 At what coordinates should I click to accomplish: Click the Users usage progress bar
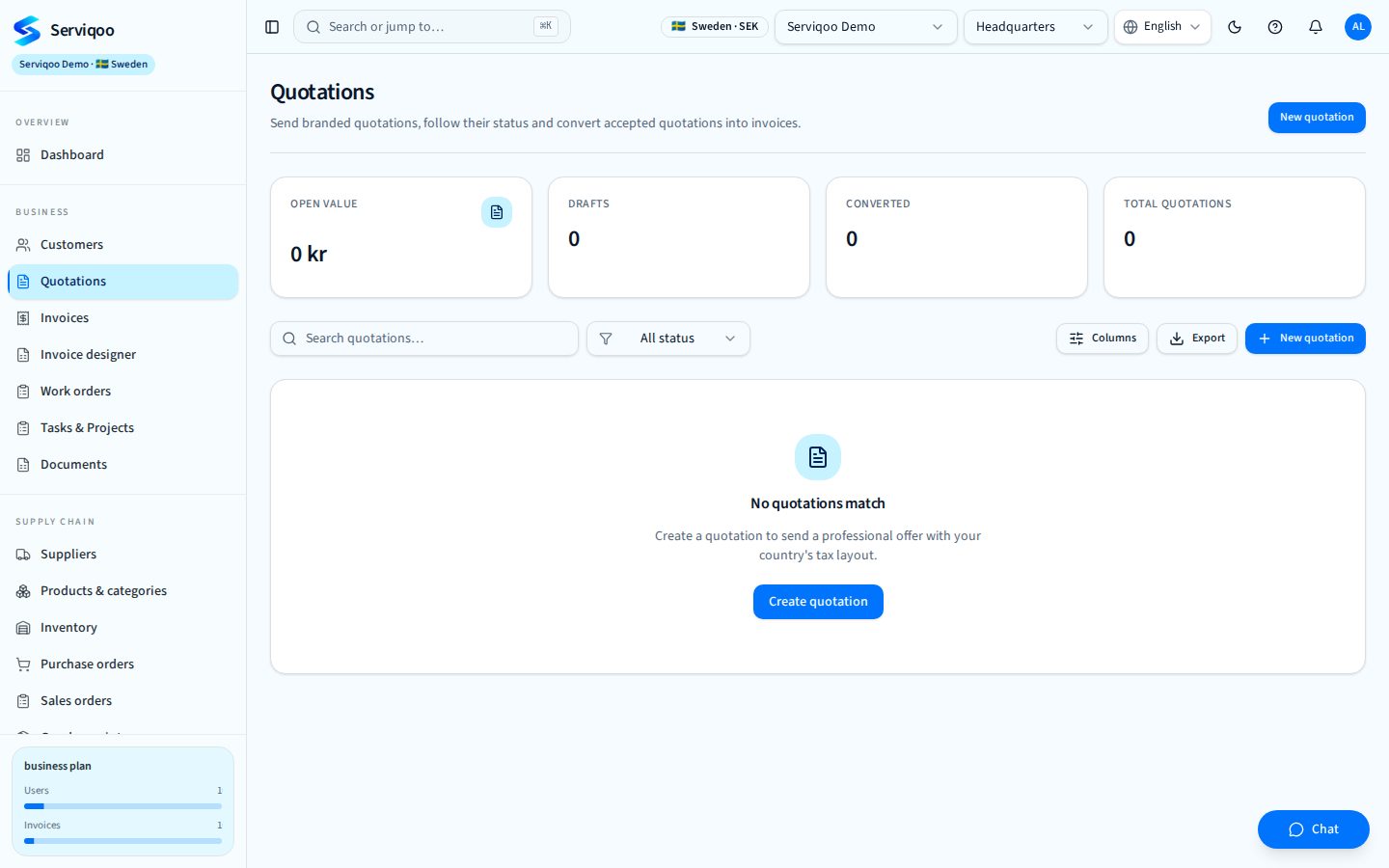pyautogui.click(x=123, y=806)
